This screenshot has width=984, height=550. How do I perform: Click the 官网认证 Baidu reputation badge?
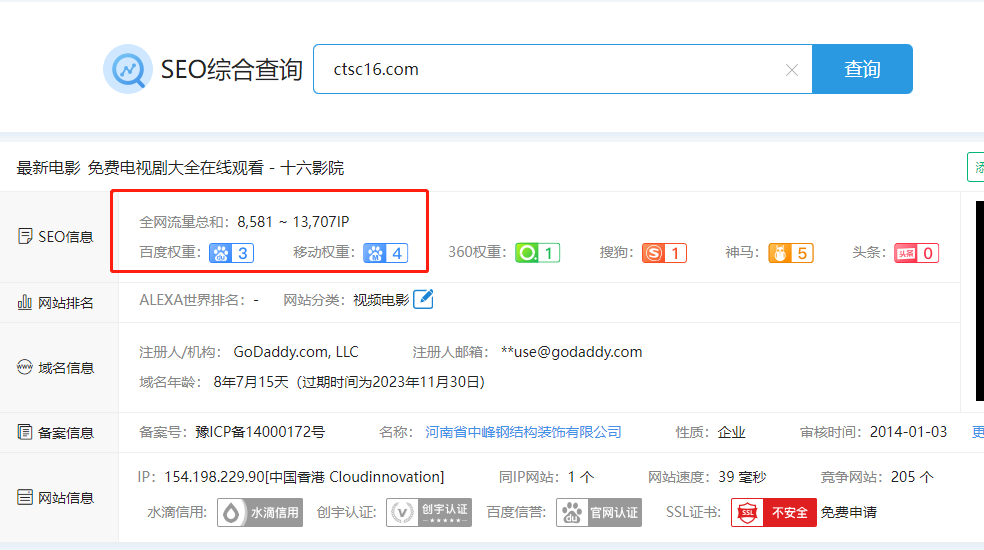pyautogui.click(x=599, y=513)
